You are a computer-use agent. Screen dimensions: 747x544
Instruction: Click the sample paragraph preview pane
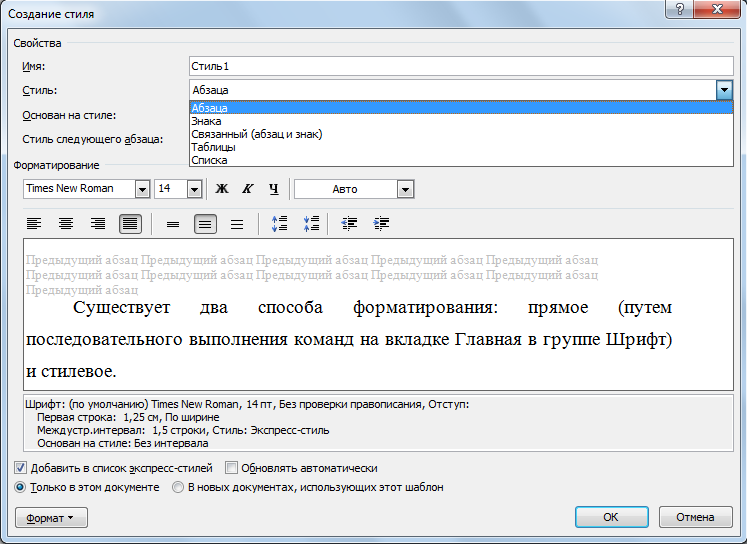click(378, 314)
